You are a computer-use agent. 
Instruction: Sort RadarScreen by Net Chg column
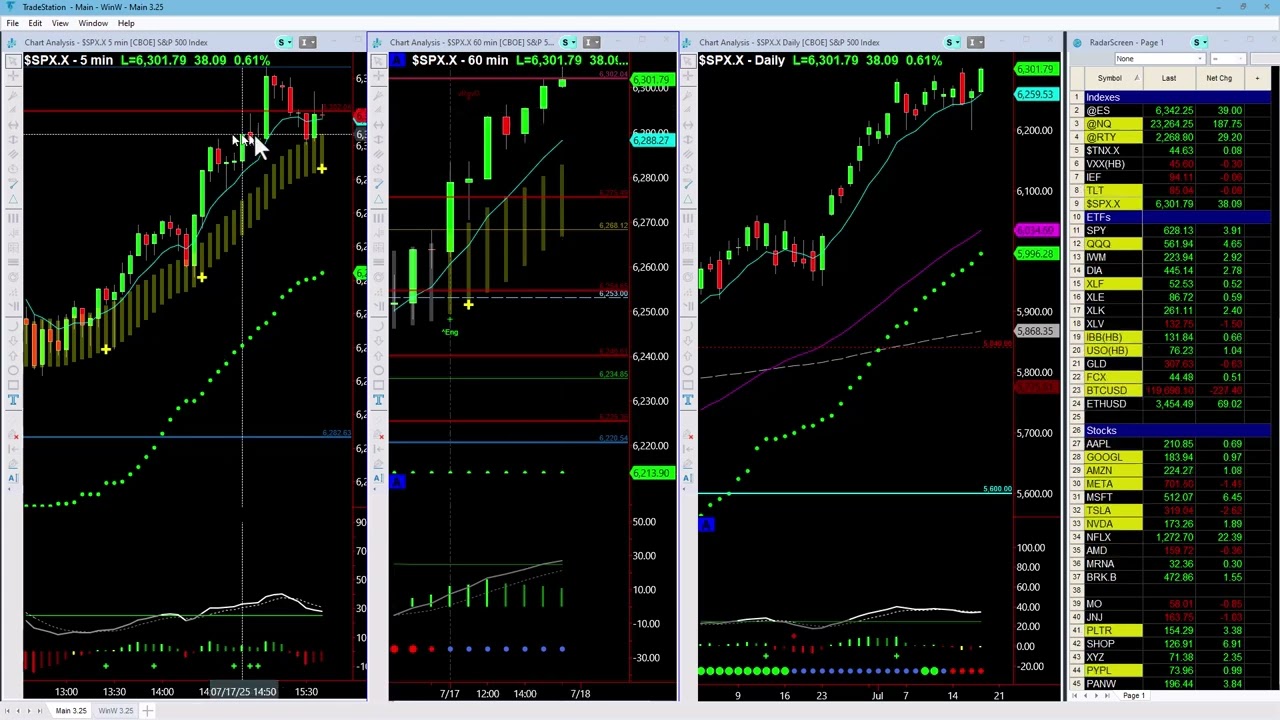[1218, 78]
